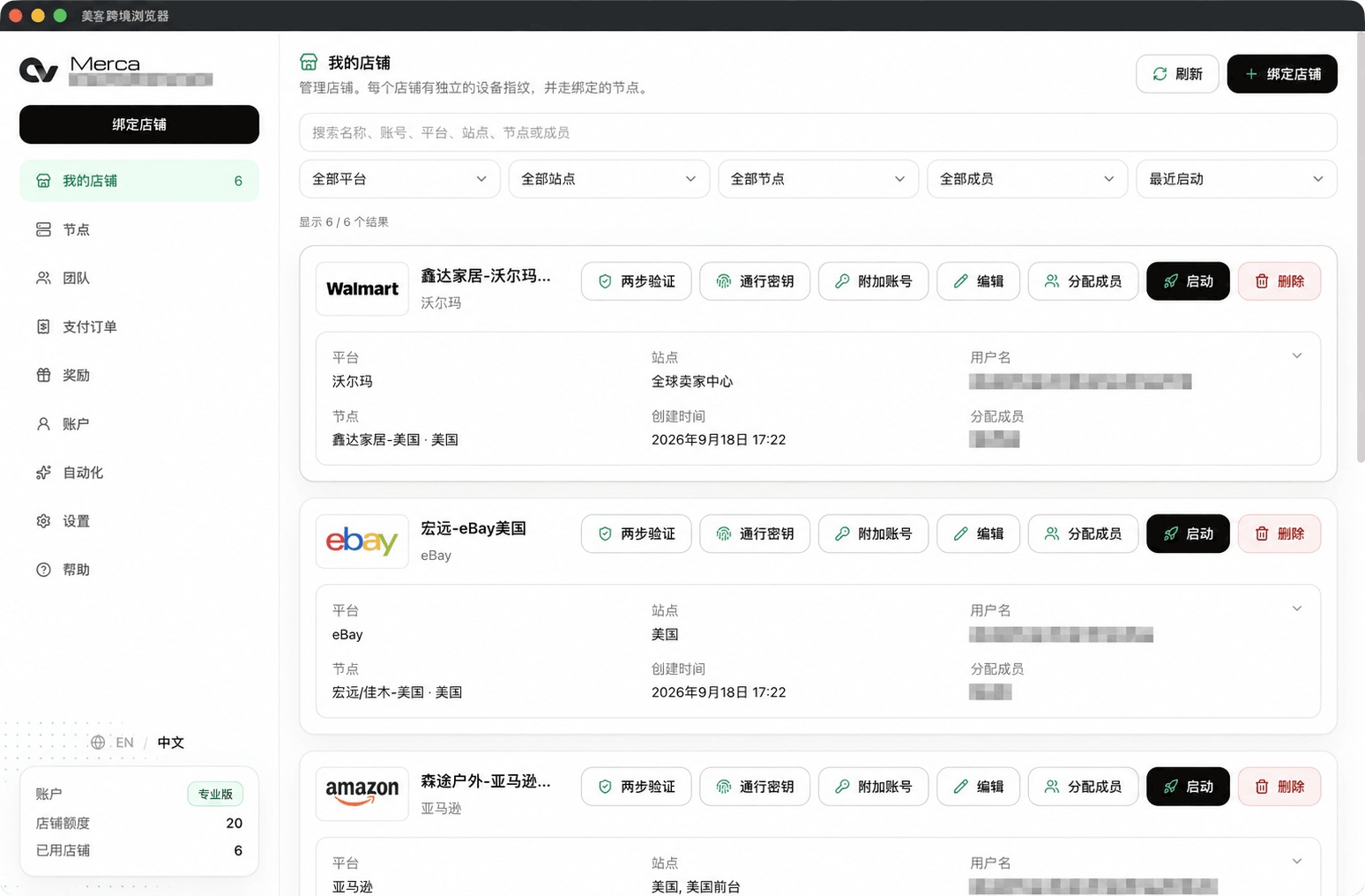Click the 刷新 refresh button
Screen dimensions: 1365x896
pyautogui.click(x=1177, y=74)
